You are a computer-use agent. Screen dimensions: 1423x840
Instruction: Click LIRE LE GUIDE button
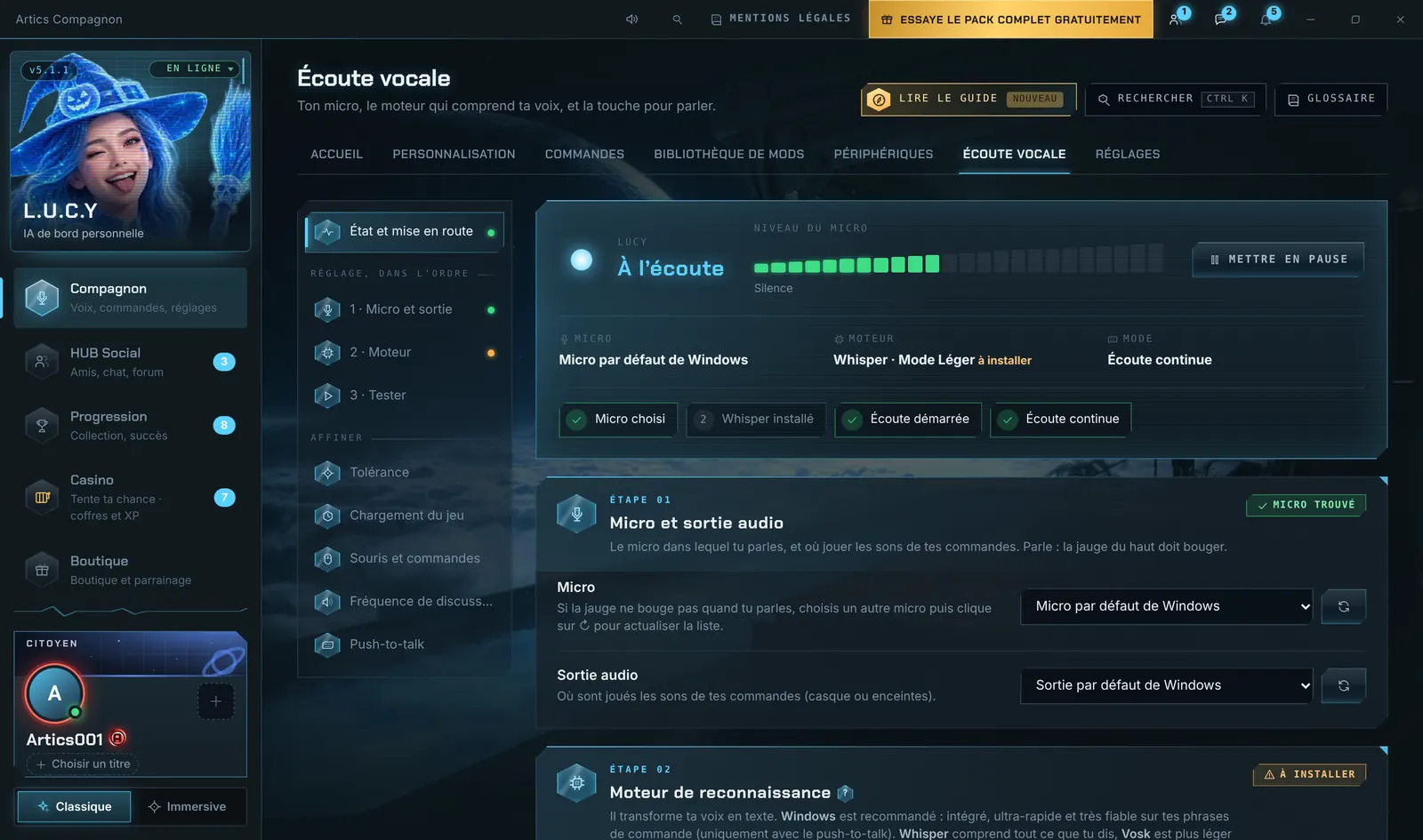click(969, 99)
